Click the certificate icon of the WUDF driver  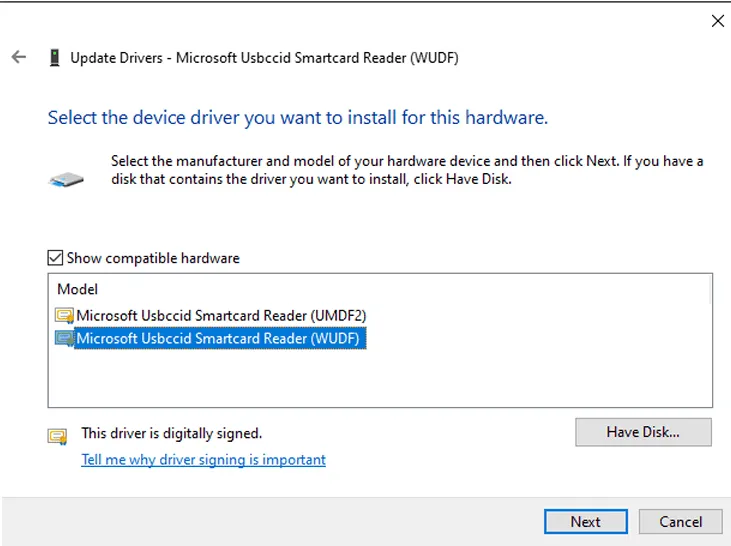point(64,339)
